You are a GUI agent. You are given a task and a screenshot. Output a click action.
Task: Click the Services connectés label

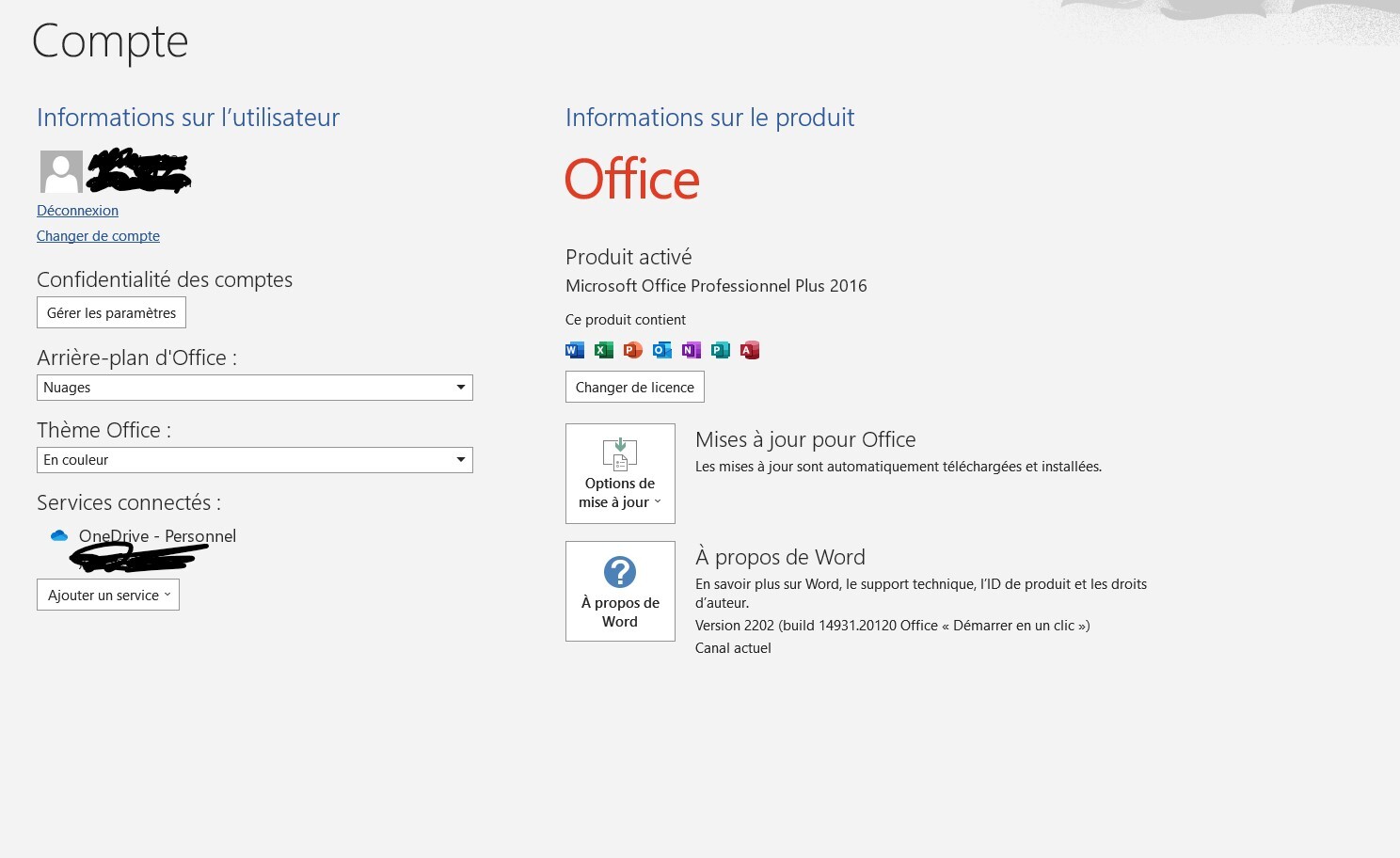(x=129, y=502)
